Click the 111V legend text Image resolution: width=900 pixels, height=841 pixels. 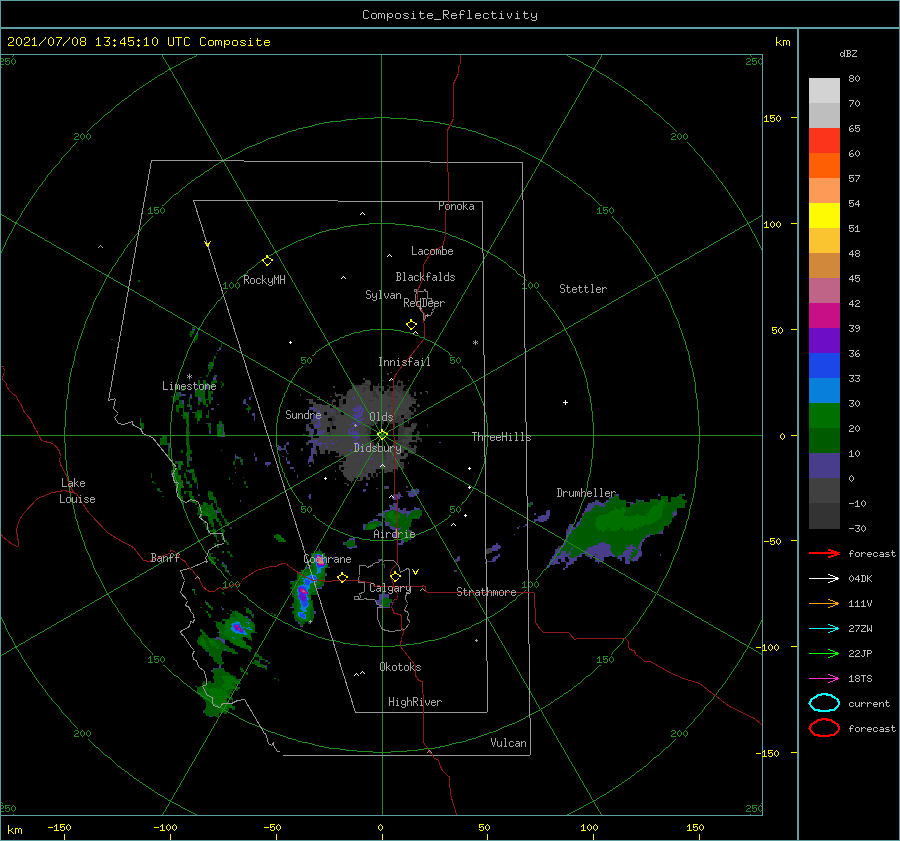tap(860, 603)
